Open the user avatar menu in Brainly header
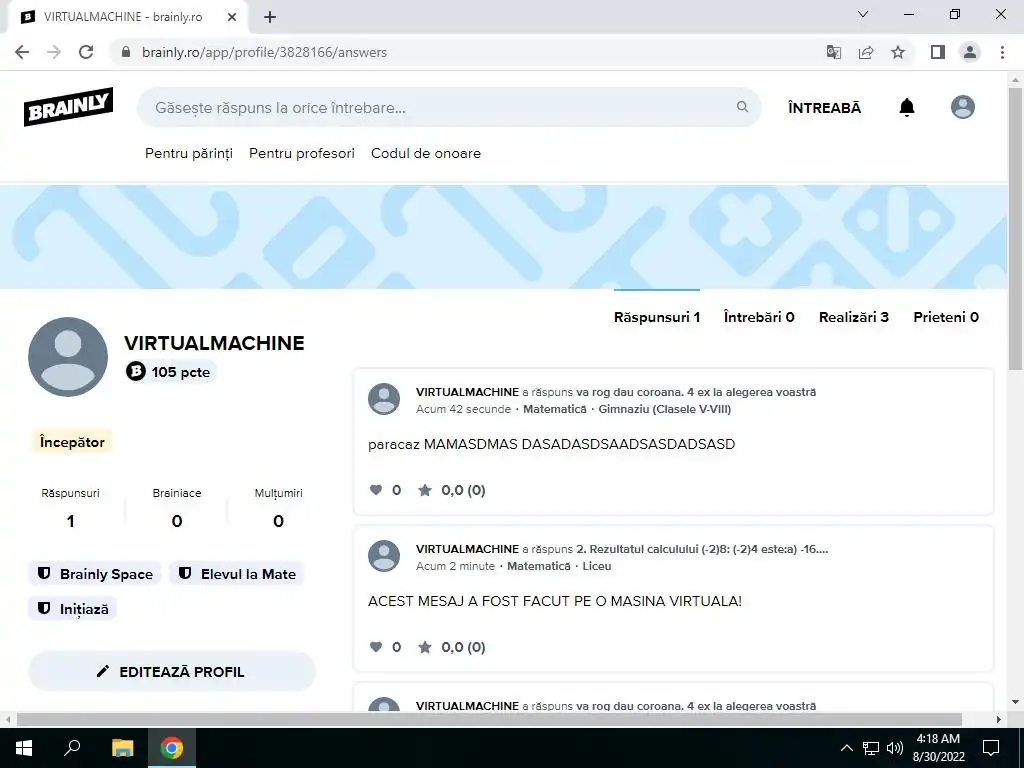This screenshot has height=768, width=1024. [963, 107]
